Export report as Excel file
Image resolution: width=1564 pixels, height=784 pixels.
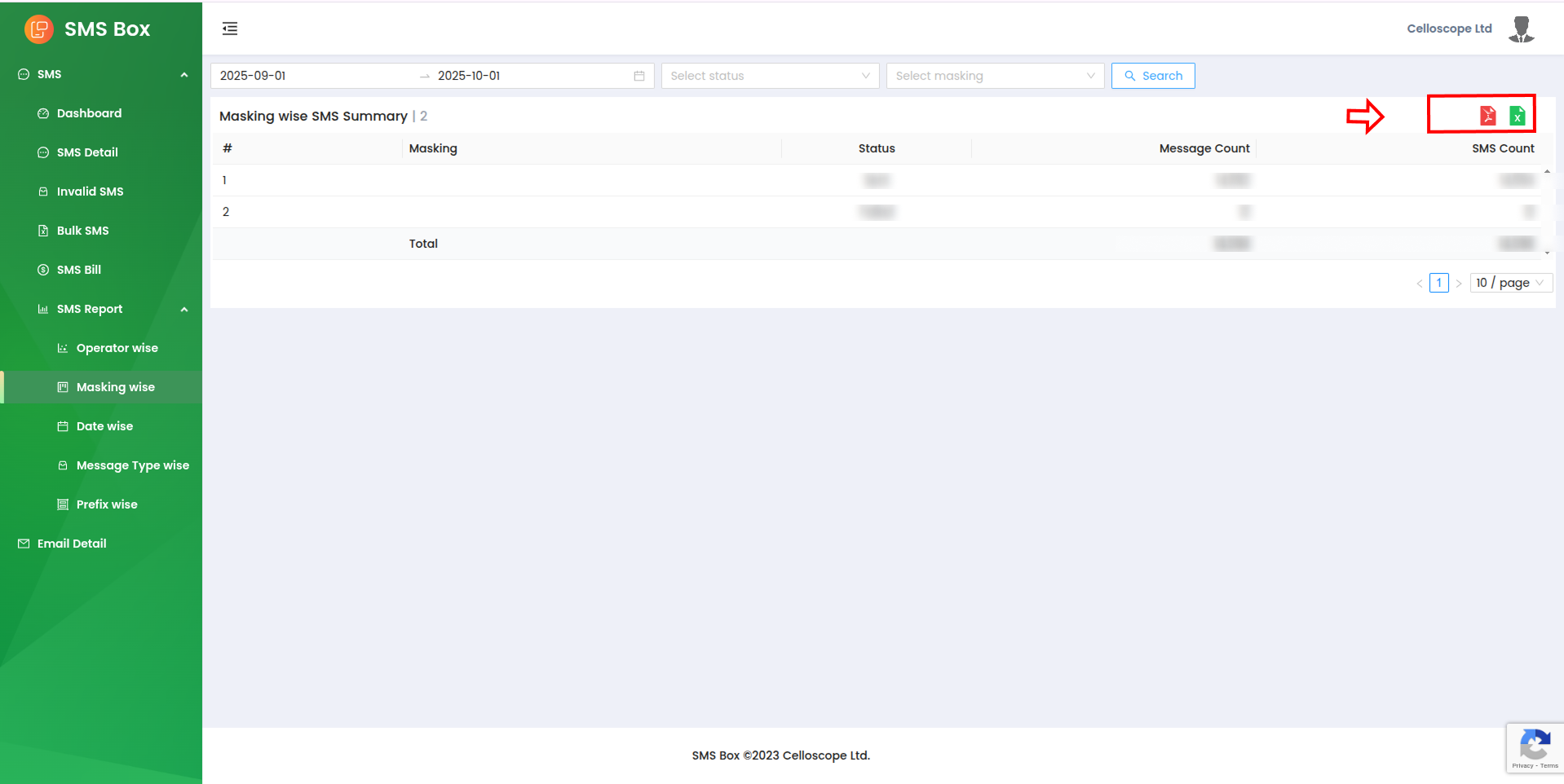pyautogui.click(x=1517, y=116)
